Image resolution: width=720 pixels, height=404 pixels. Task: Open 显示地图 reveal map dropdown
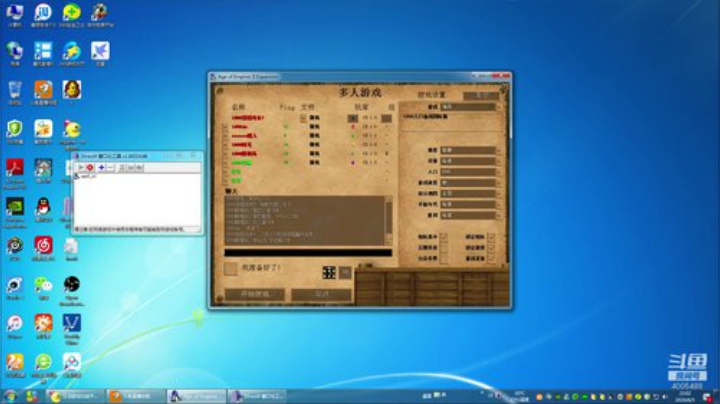coord(470,193)
